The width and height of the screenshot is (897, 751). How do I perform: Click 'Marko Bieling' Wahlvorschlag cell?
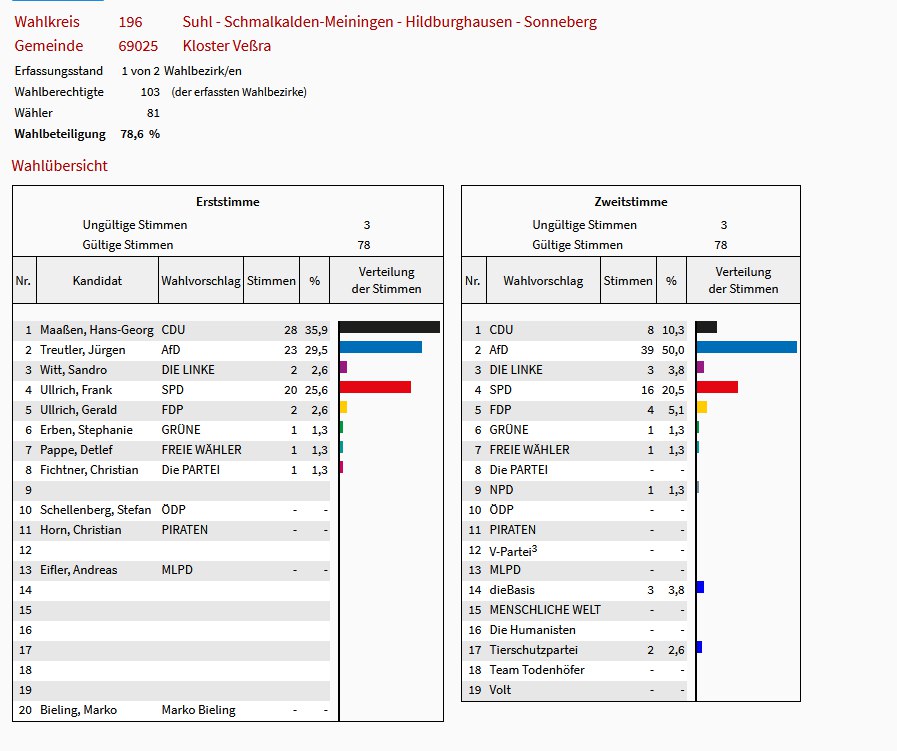pos(199,710)
